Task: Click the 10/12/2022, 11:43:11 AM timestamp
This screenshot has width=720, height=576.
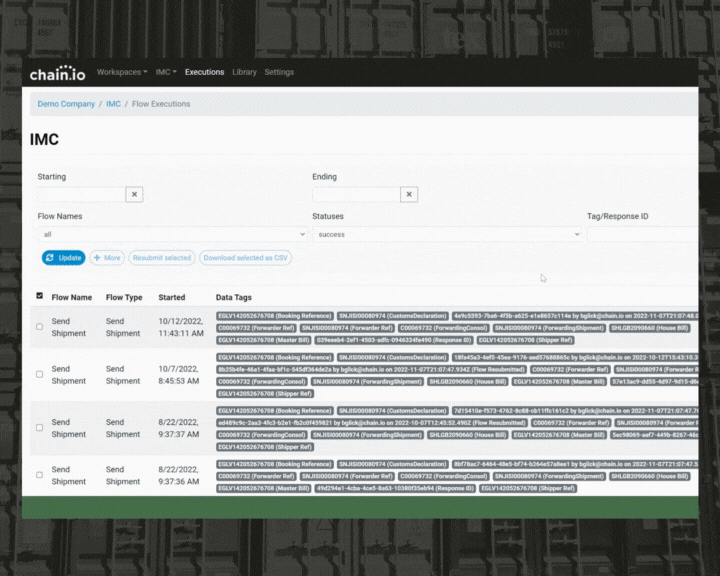Action: (x=181, y=327)
